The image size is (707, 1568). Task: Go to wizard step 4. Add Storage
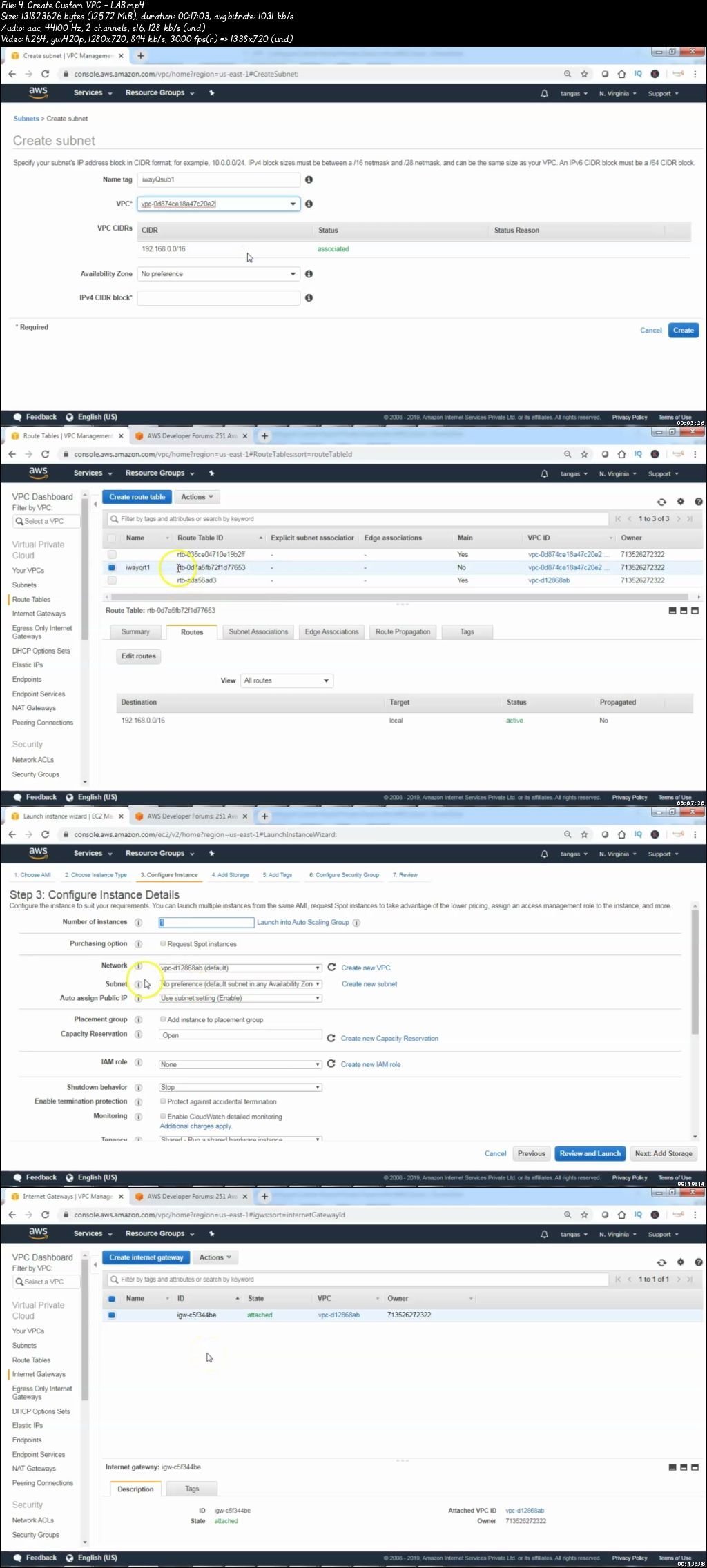[x=230, y=875]
